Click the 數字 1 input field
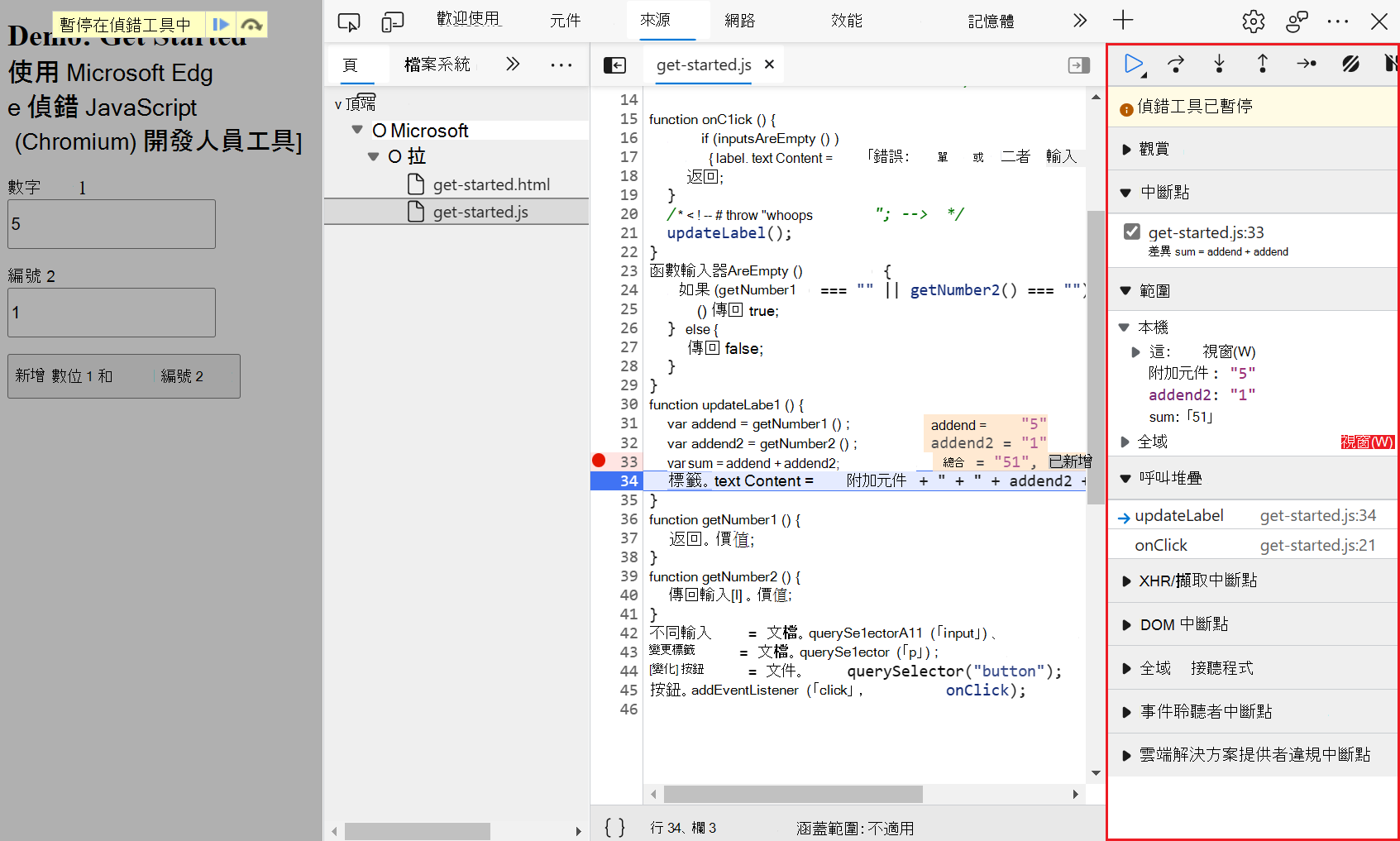 [112, 224]
